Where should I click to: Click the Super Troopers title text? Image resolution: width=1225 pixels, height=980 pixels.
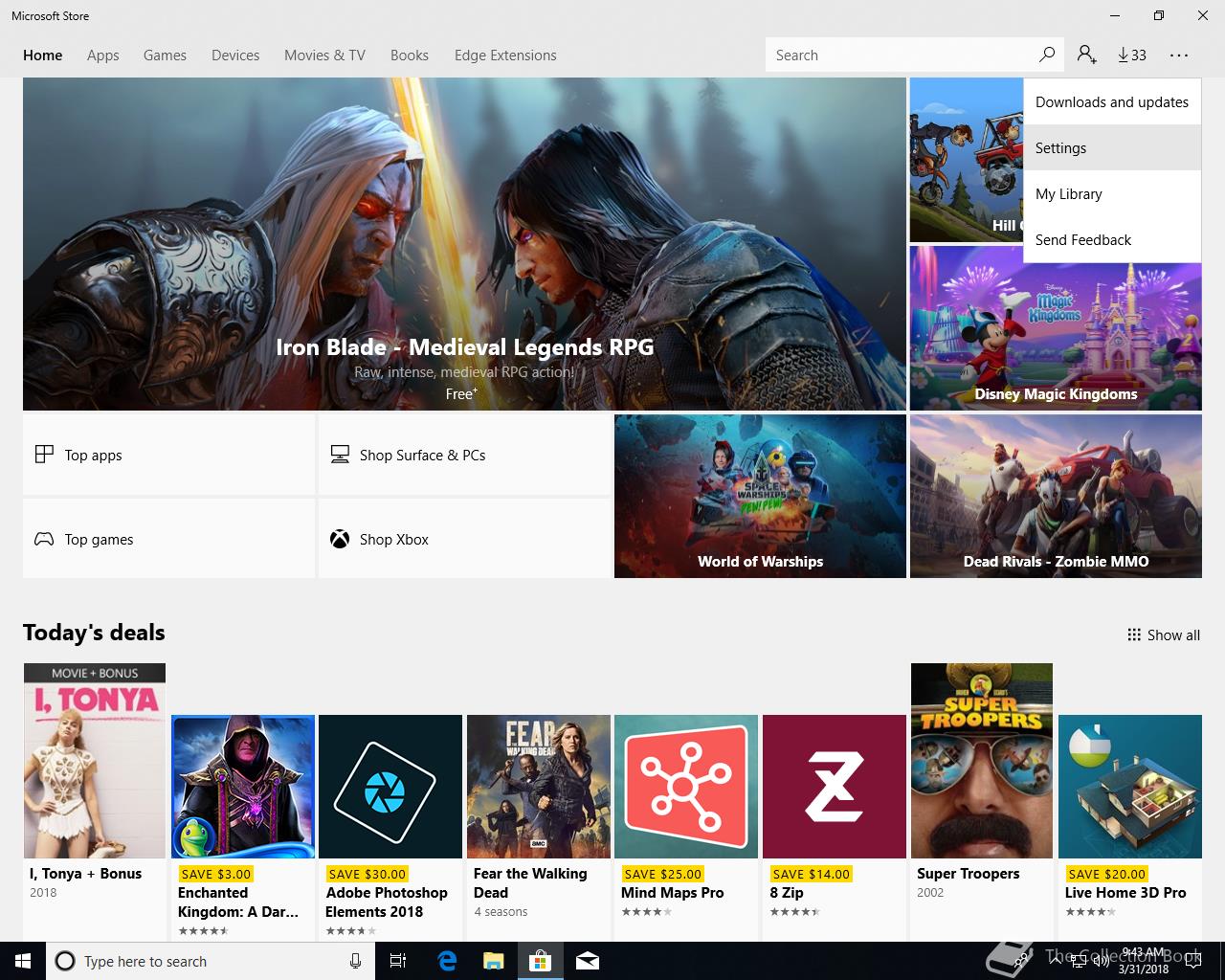click(x=969, y=874)
